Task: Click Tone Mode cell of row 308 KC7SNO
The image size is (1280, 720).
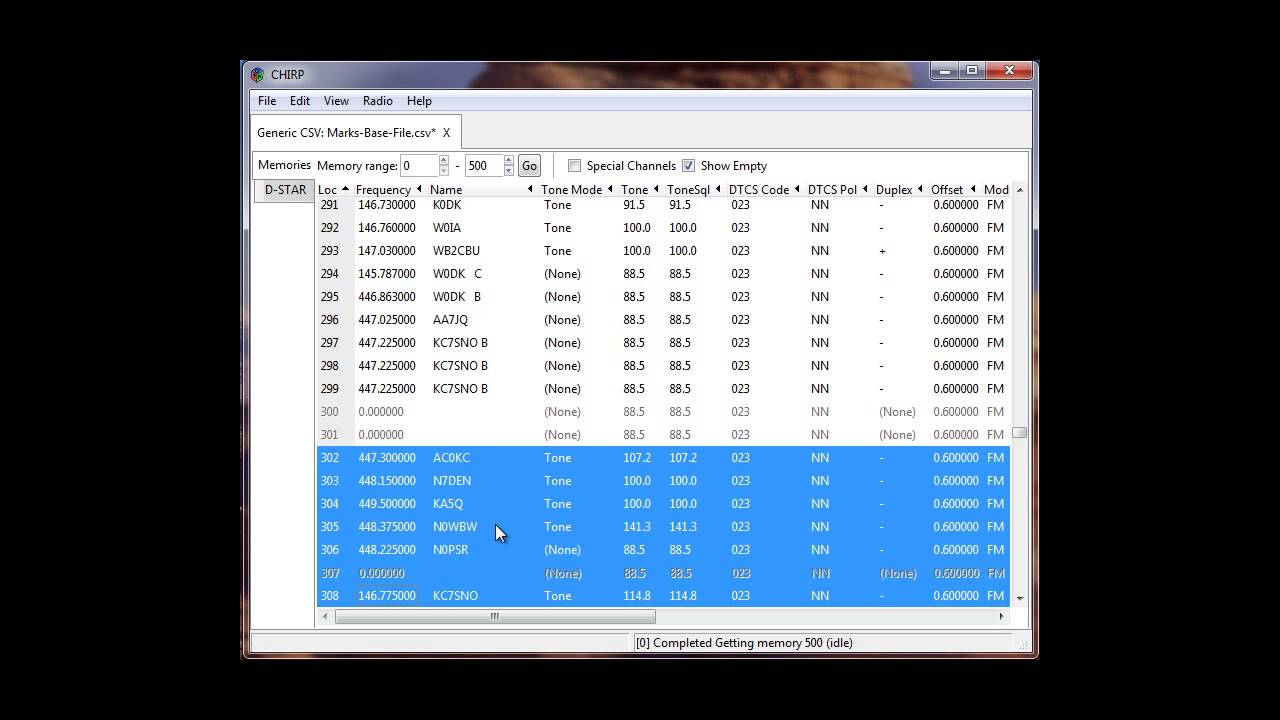Action: [558, 596]
